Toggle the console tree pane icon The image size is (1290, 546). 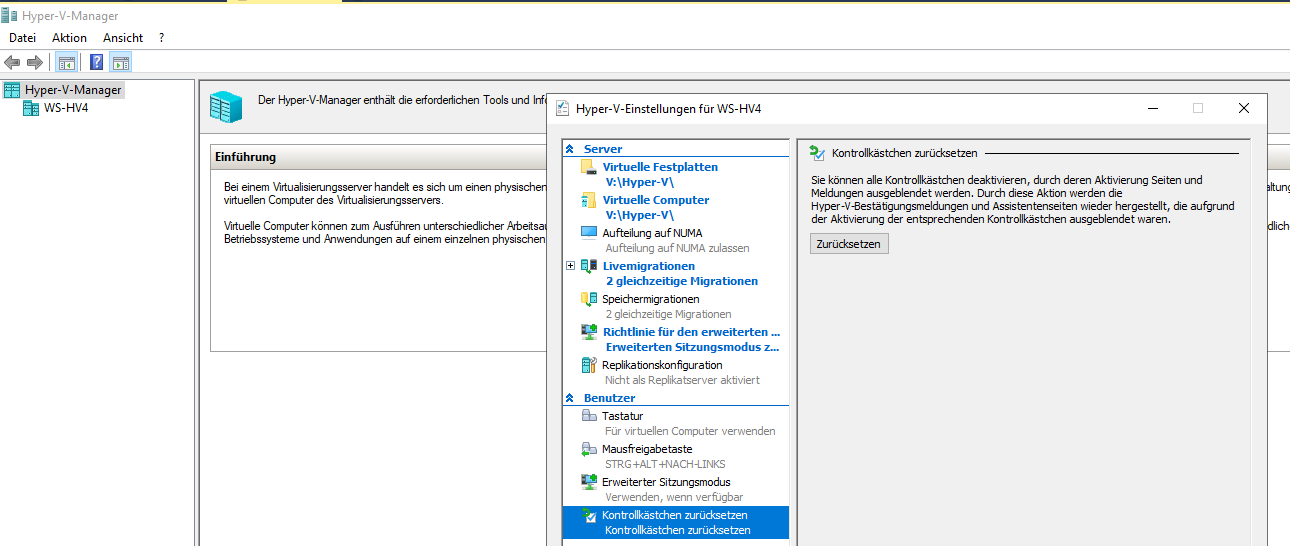point(66,62)
